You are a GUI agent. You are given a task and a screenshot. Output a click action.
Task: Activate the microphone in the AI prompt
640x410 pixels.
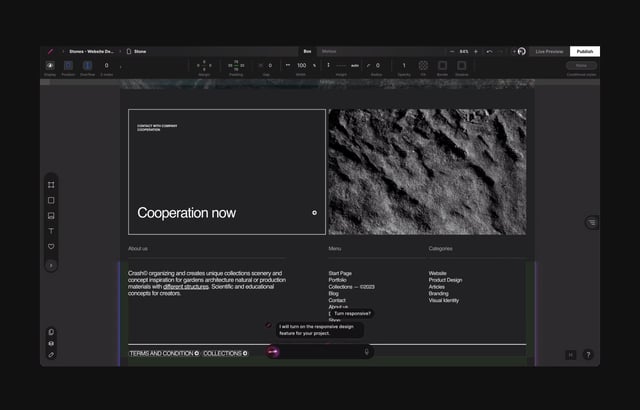(x=367, y=351)
